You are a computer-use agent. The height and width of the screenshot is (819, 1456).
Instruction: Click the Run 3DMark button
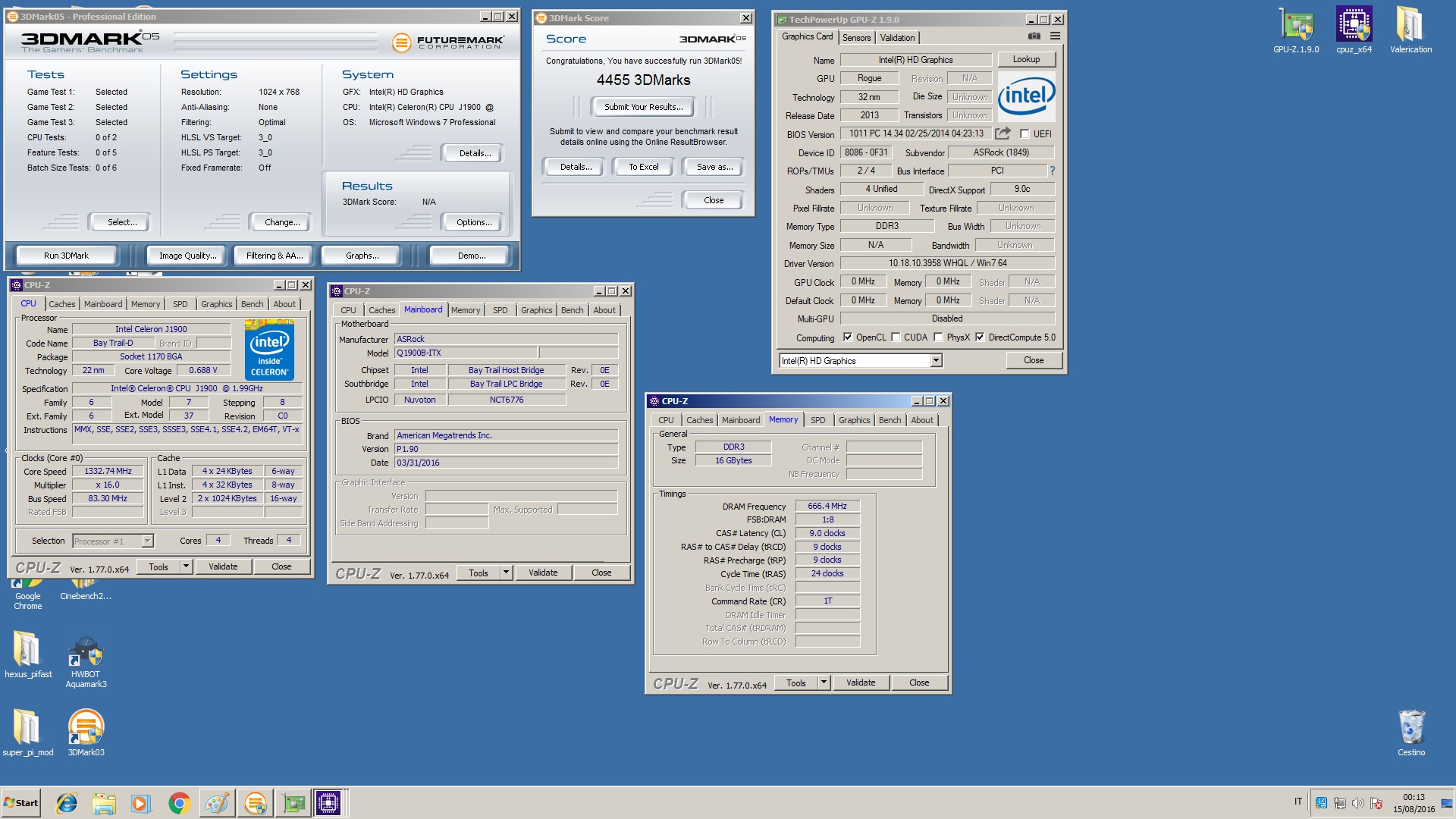tap(66, 256)
